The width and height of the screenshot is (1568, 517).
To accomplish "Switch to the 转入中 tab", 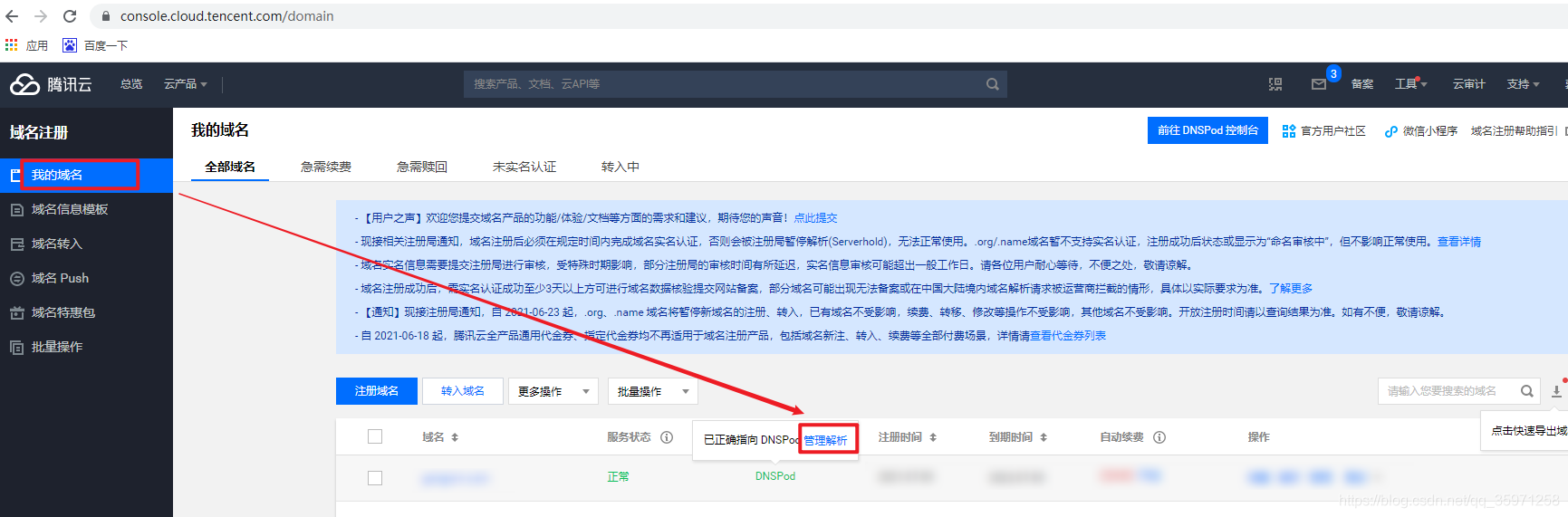I will click(x=620, y=167).
